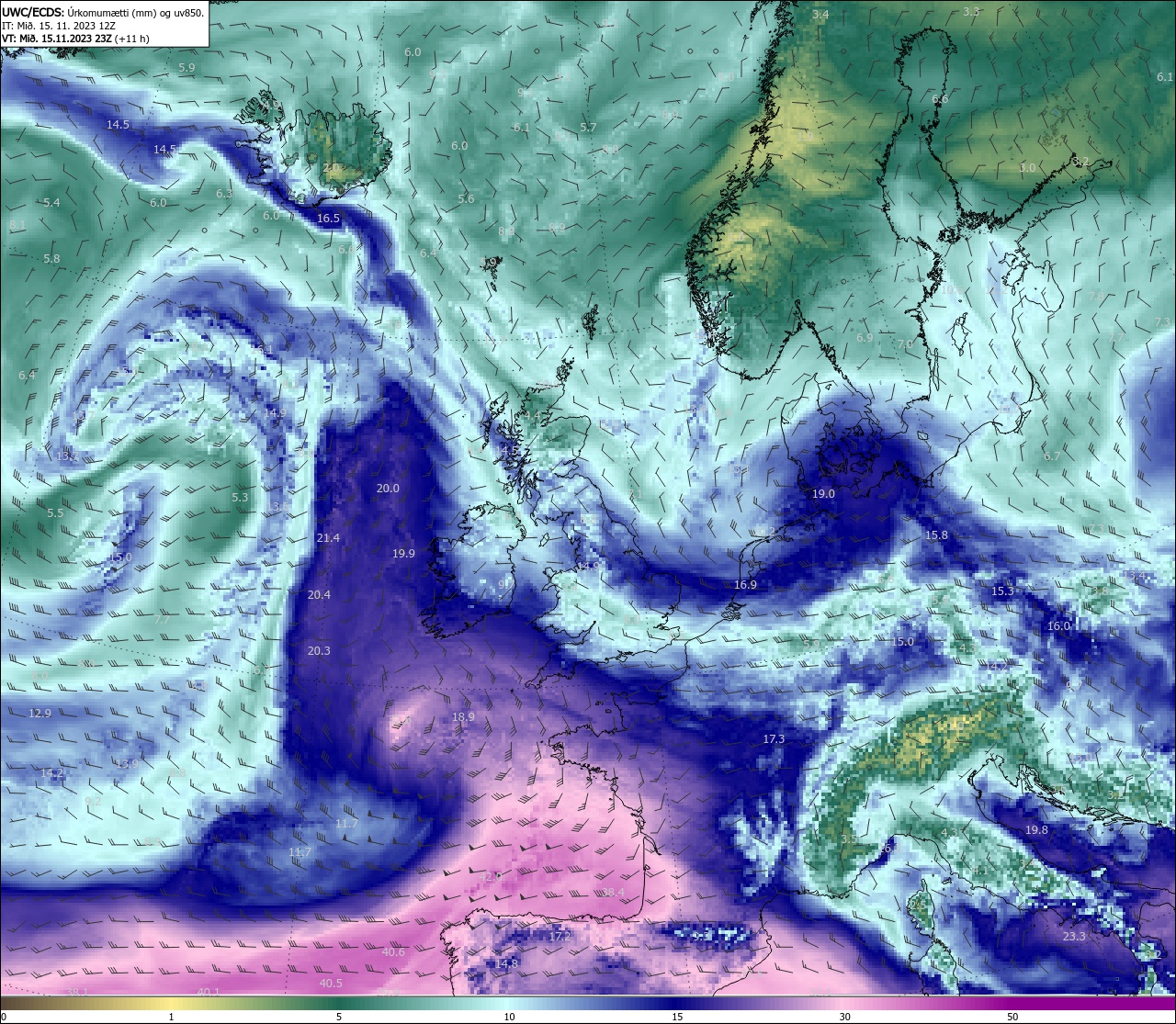This screenshot has height=1024, width=1176.
Task: Click the value 19.8 over the Adriatic
Action: [x=1036, y=829]
